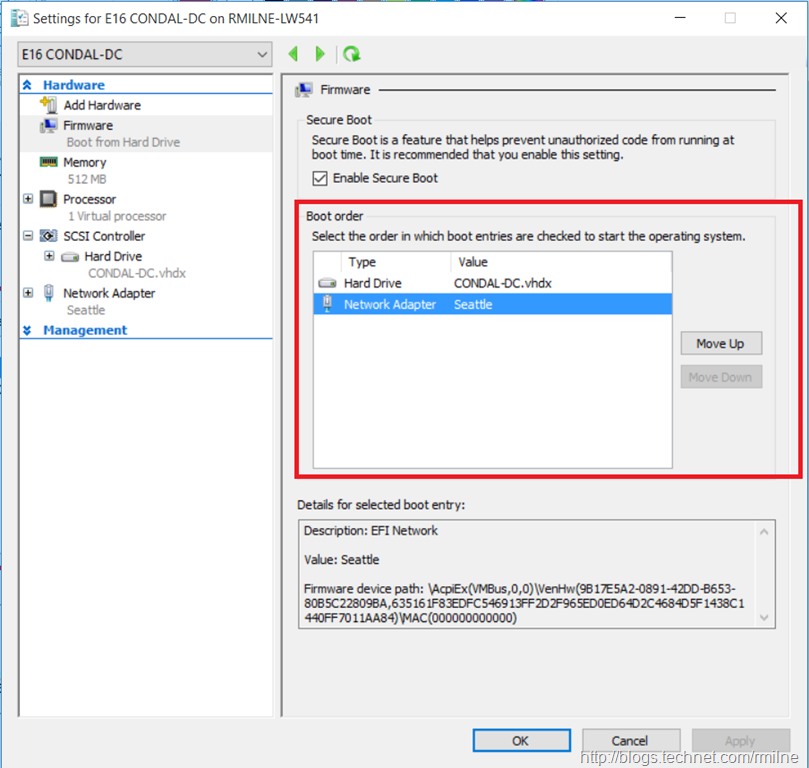Screen dimensions: 809x768
Task: Click the Cancel button
Action: pos(630,741)
